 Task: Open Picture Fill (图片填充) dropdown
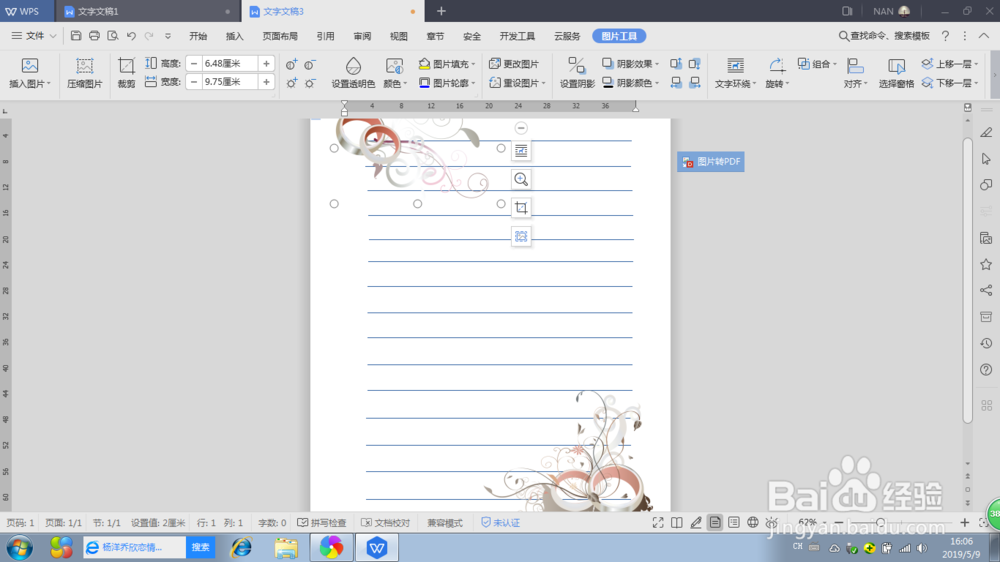click(447, 64)
